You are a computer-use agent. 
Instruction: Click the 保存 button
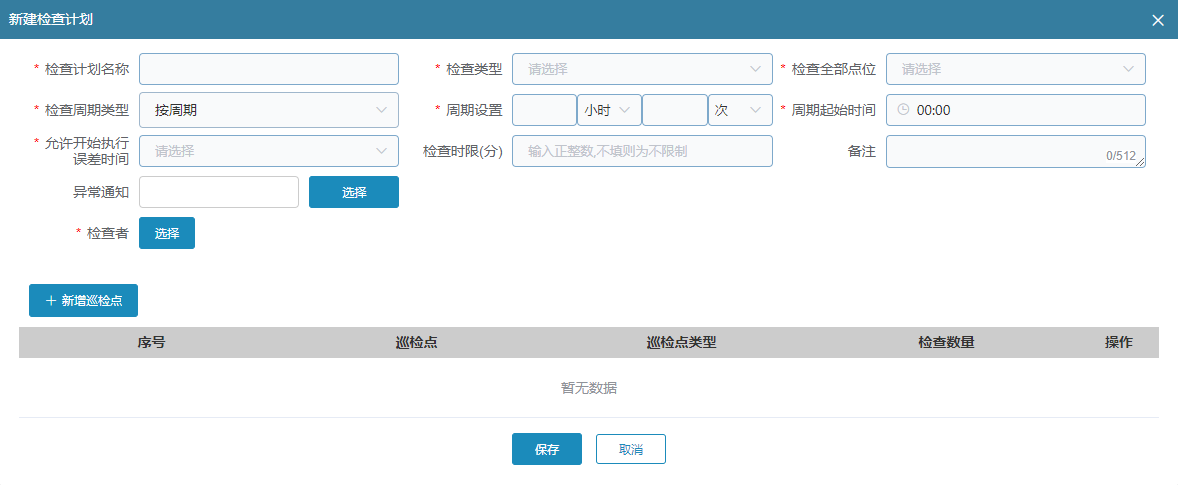coord(547,449)
